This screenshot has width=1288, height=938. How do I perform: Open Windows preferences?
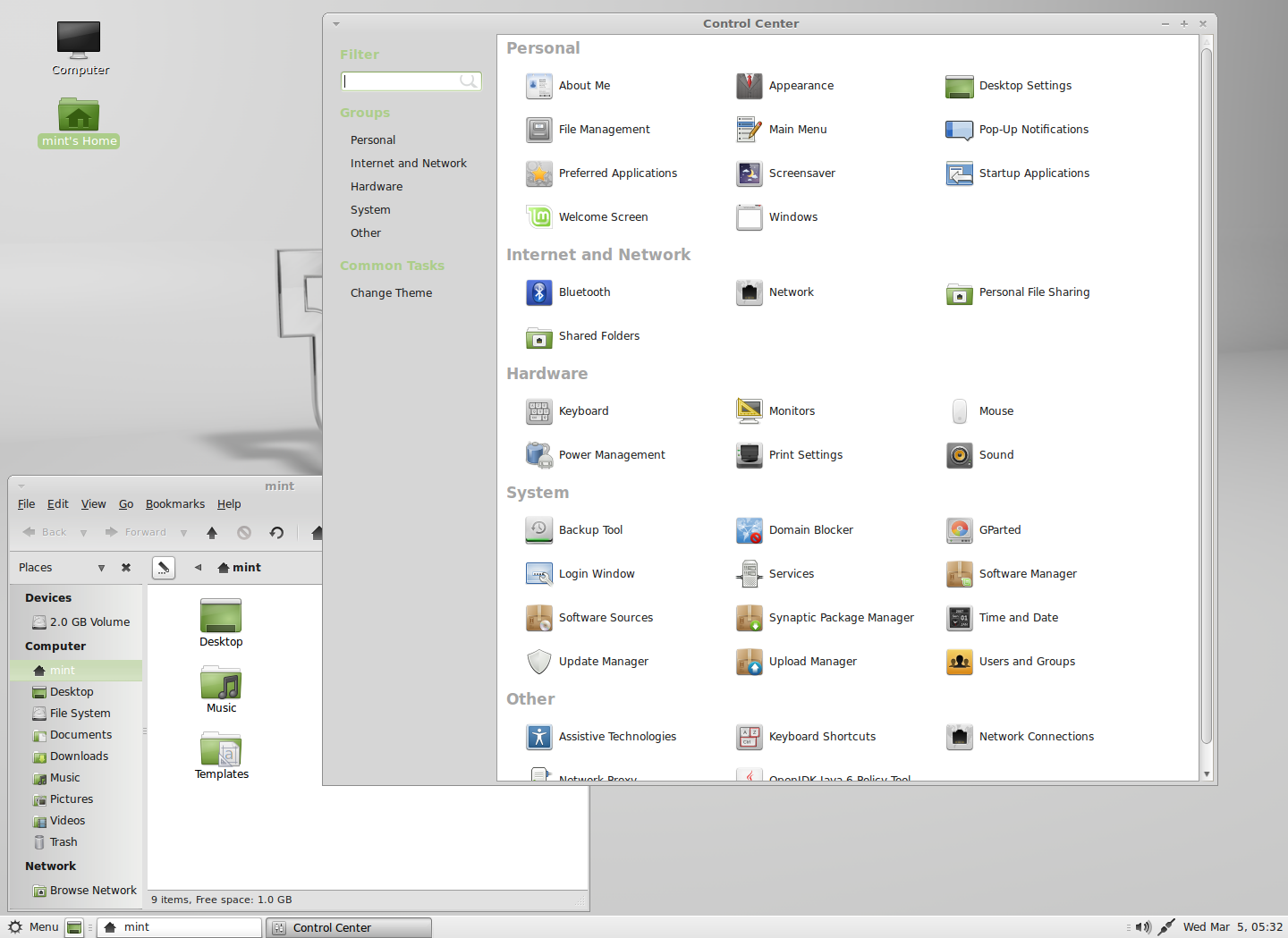(777, 217)
